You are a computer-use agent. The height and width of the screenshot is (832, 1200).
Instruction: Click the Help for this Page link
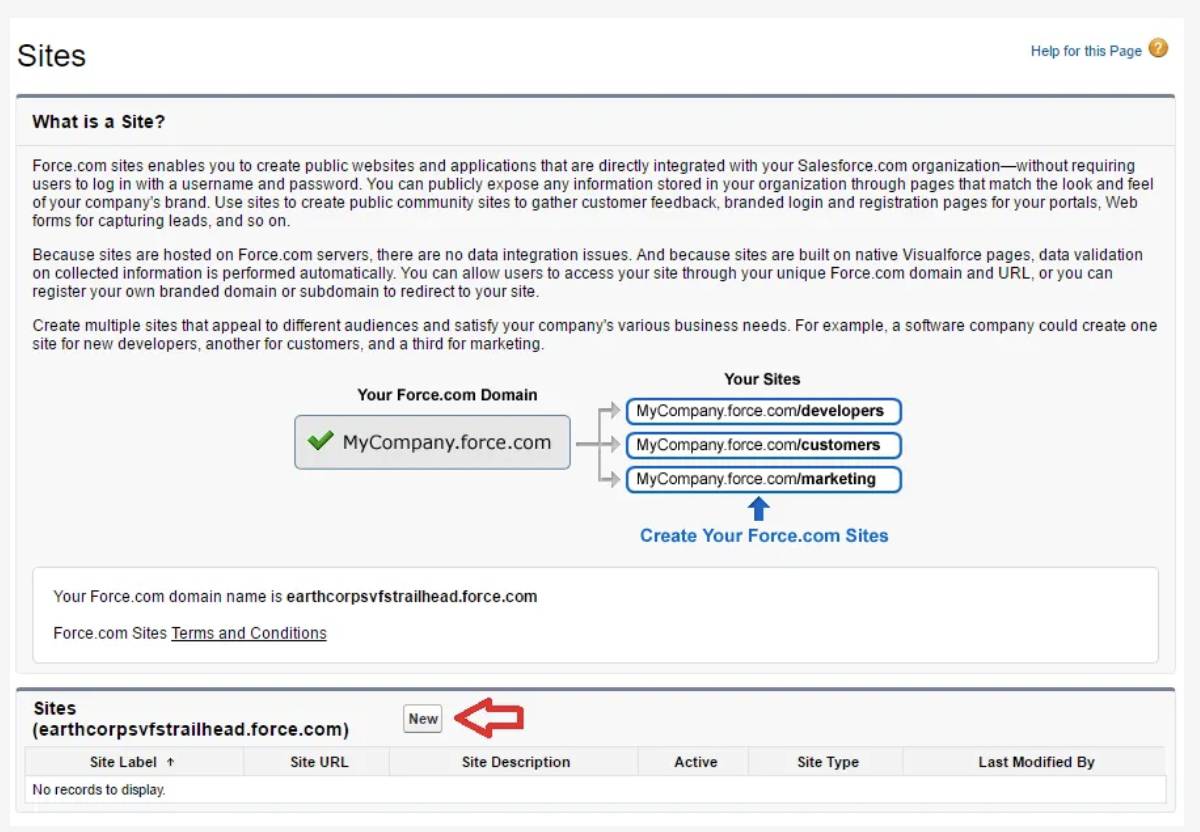(x=1086, y=51)
